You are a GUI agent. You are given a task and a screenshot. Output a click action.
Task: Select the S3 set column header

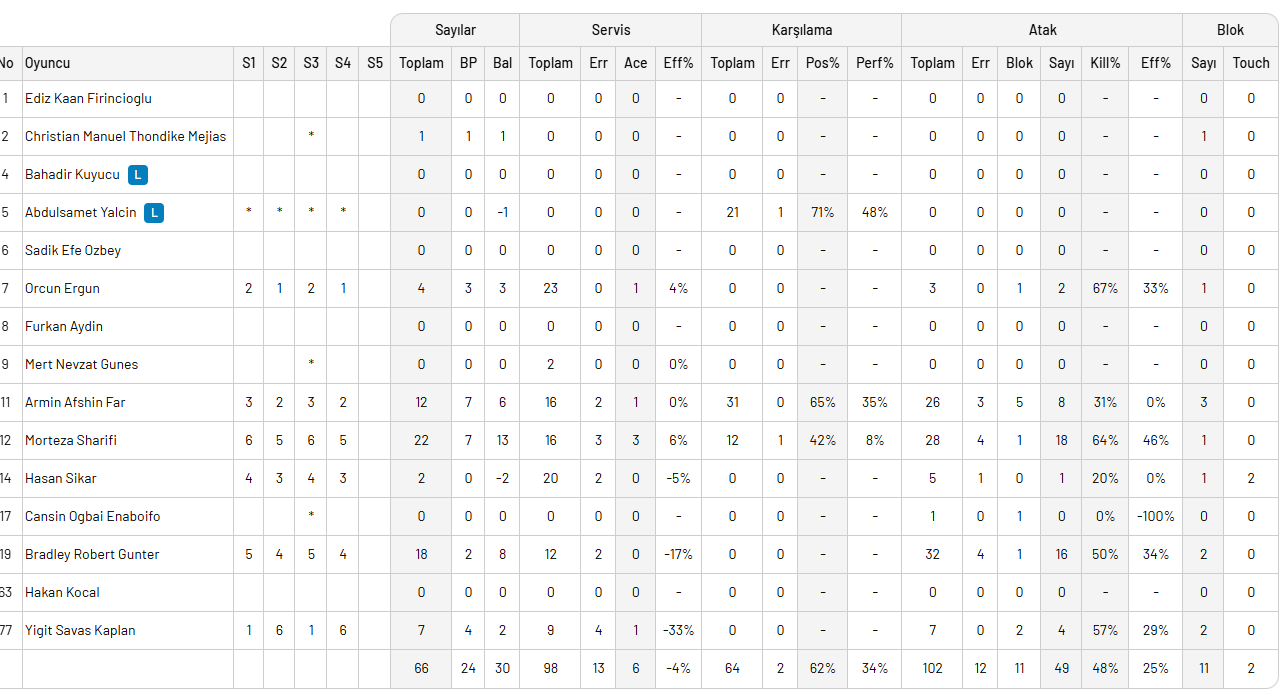[x=311, y=63]
